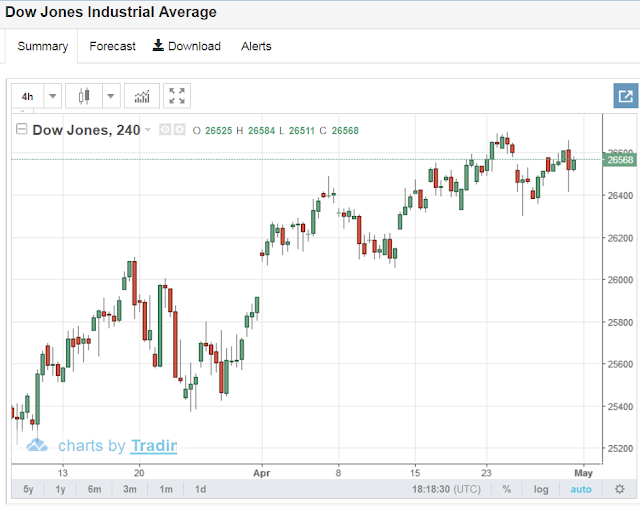Image resolution: width=640 pixels, height=507 pixels.
Task: Open series settings with the gear icon in the legend
Action: (180, 130)
